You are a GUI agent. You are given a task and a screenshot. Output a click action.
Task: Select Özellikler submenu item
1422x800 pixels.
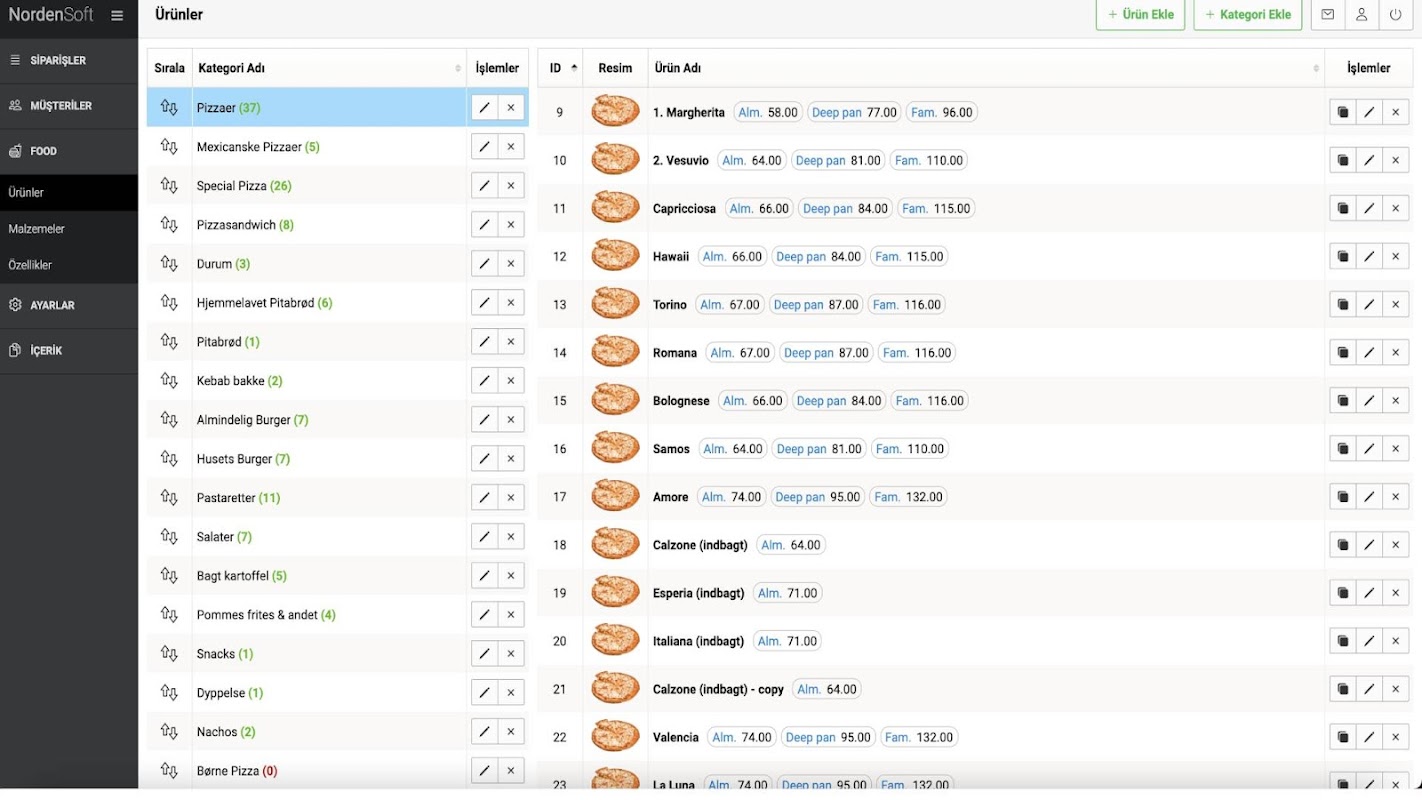pos(69,265)
